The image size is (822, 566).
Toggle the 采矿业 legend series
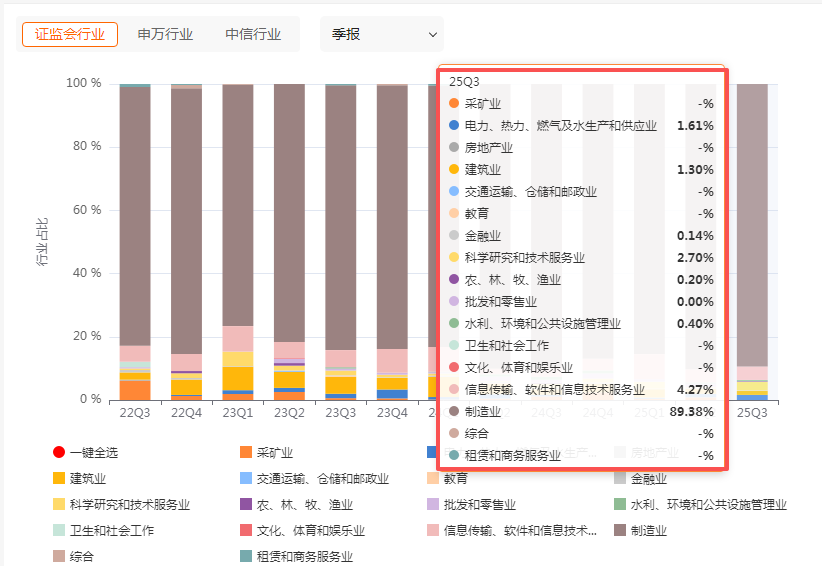266,452
